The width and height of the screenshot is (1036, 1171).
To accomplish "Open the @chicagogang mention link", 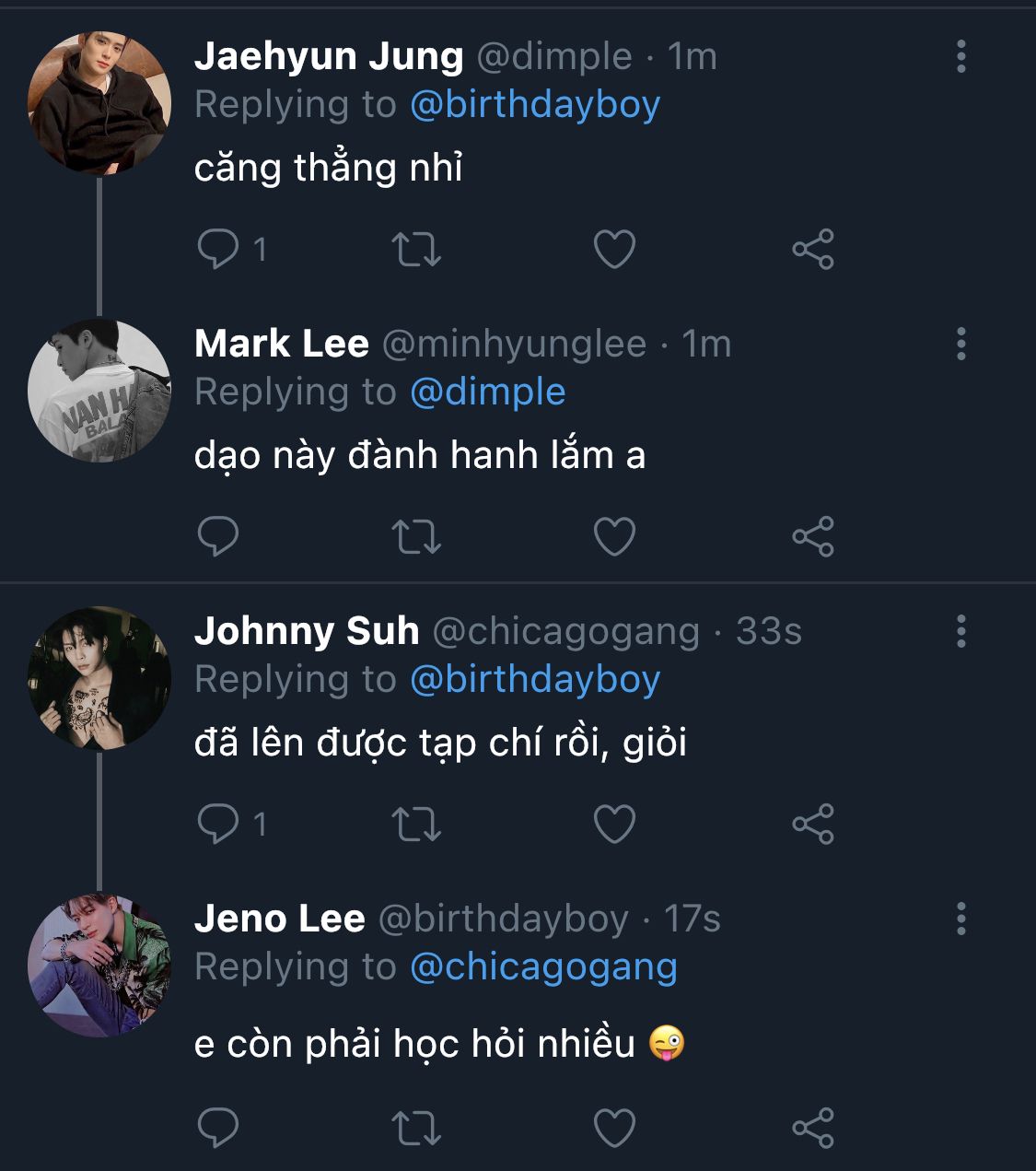I will click(543, 967).
